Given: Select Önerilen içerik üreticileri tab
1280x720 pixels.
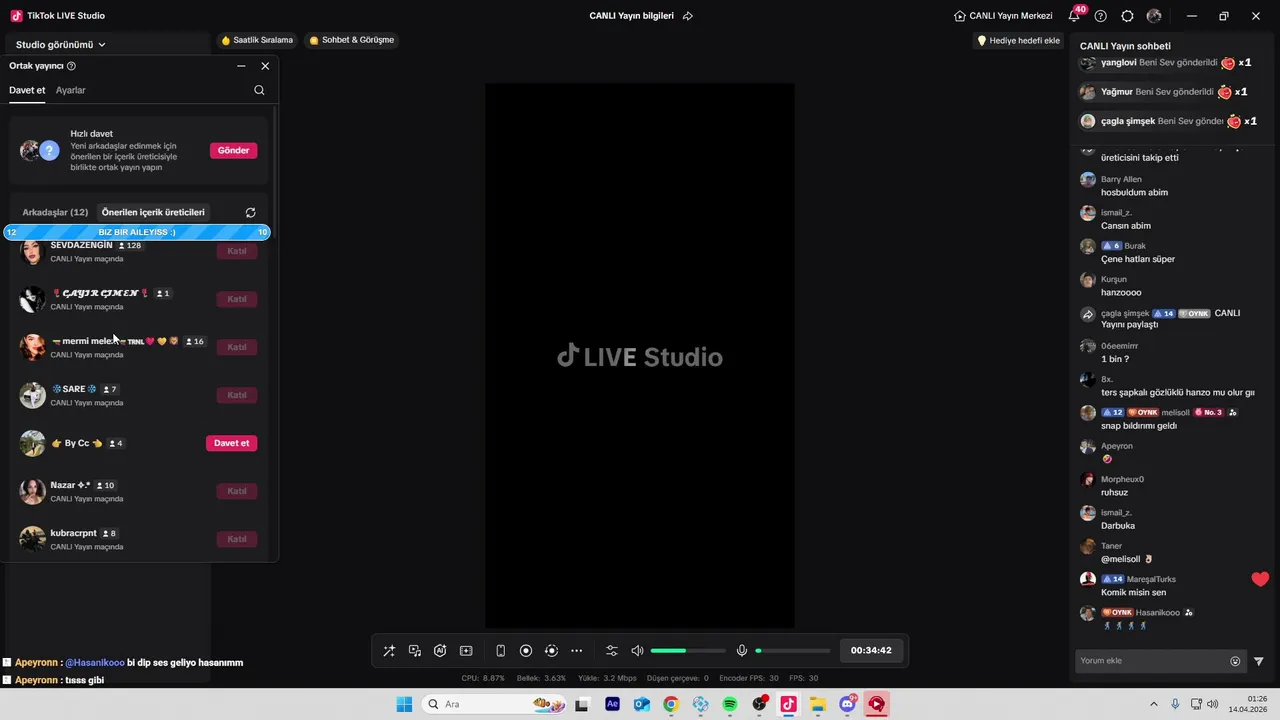Looking at the screenshot, I should tap(153, 212).
